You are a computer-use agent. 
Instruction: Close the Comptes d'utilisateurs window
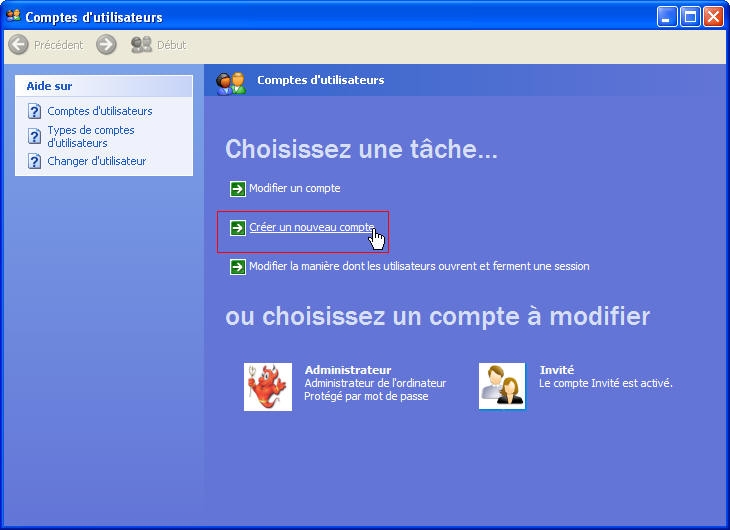point(713,17)
